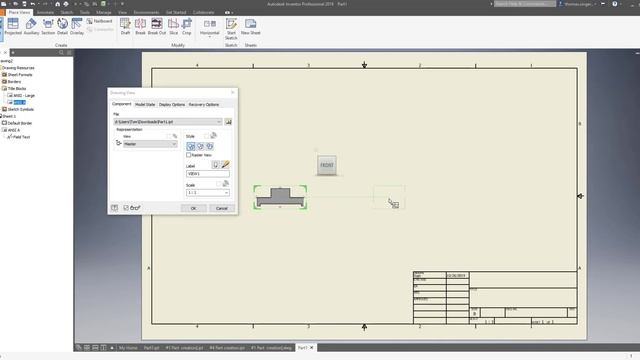Select the Detail view tool
Screen dimensions: 640x360
pos(62,27)
